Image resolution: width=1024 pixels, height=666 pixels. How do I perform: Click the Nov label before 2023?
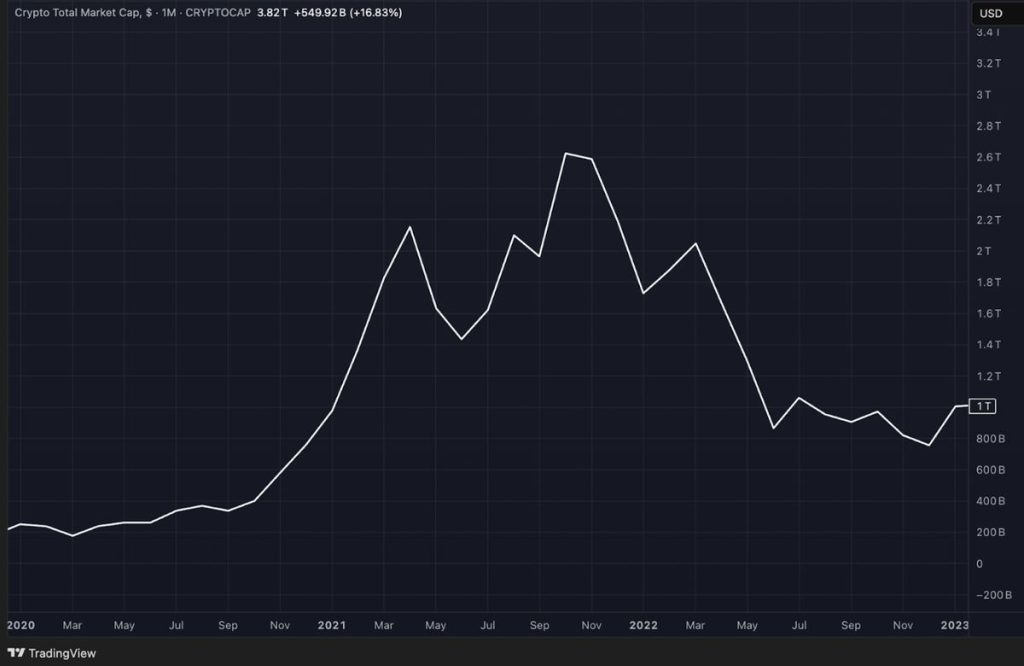[x=903, y=625]
